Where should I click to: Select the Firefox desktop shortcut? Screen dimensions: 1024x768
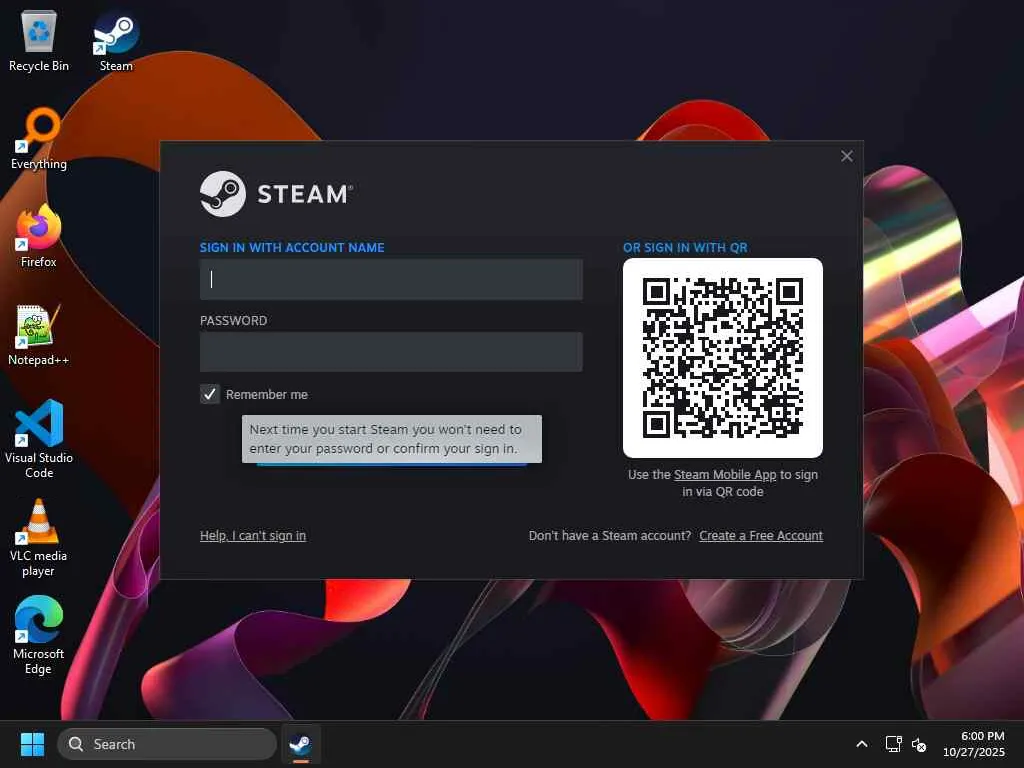[39, 236]
